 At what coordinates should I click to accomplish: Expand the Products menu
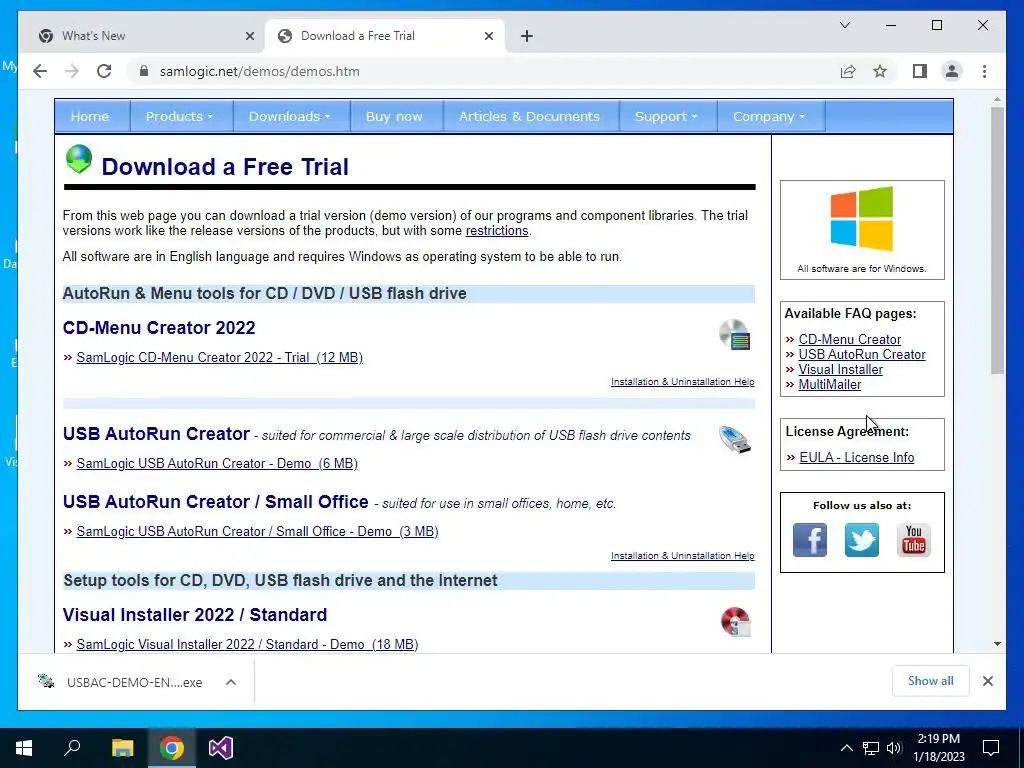pos(180,116)
